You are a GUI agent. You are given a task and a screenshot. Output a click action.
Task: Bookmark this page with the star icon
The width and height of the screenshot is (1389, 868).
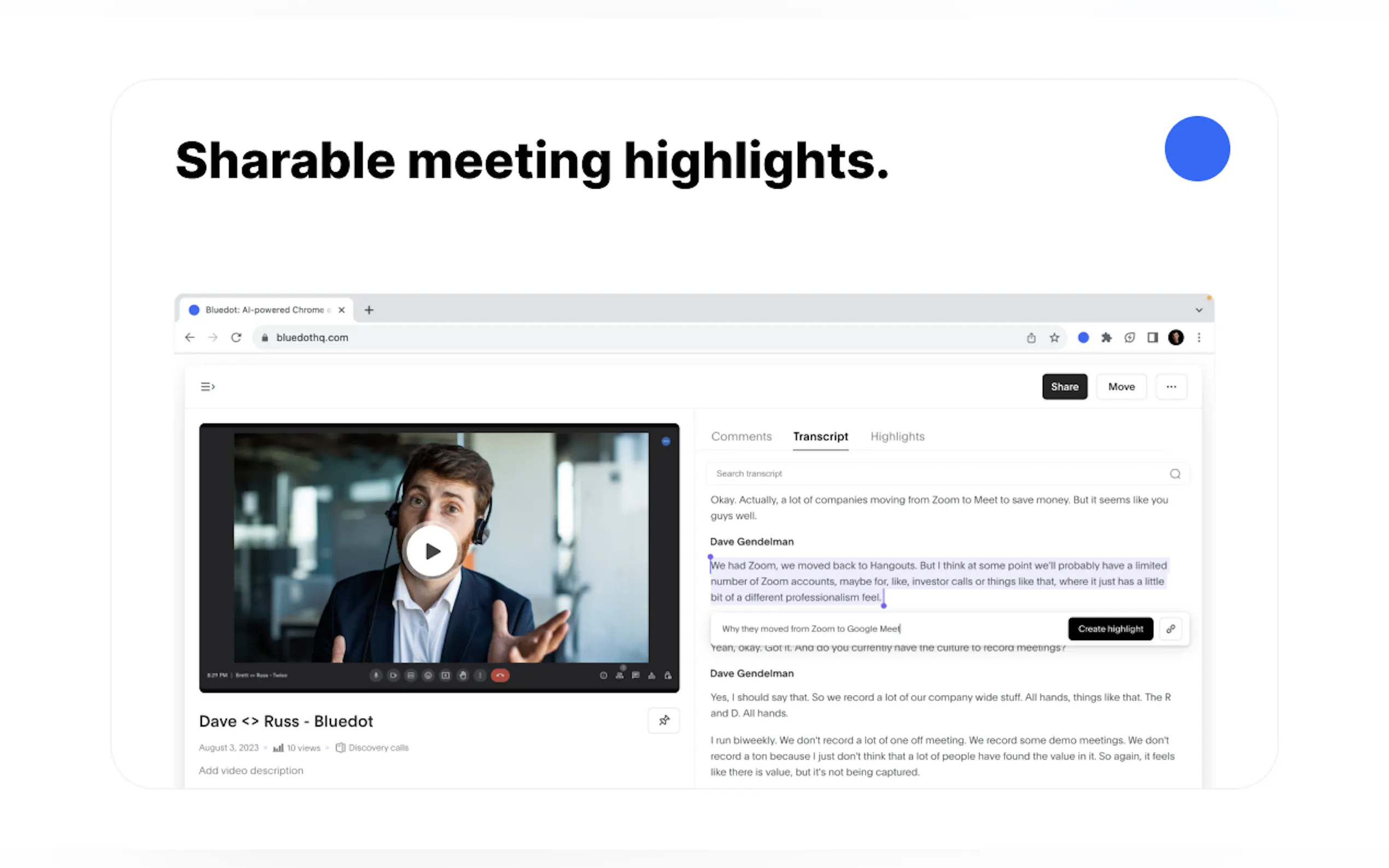tap(1054, 338)
